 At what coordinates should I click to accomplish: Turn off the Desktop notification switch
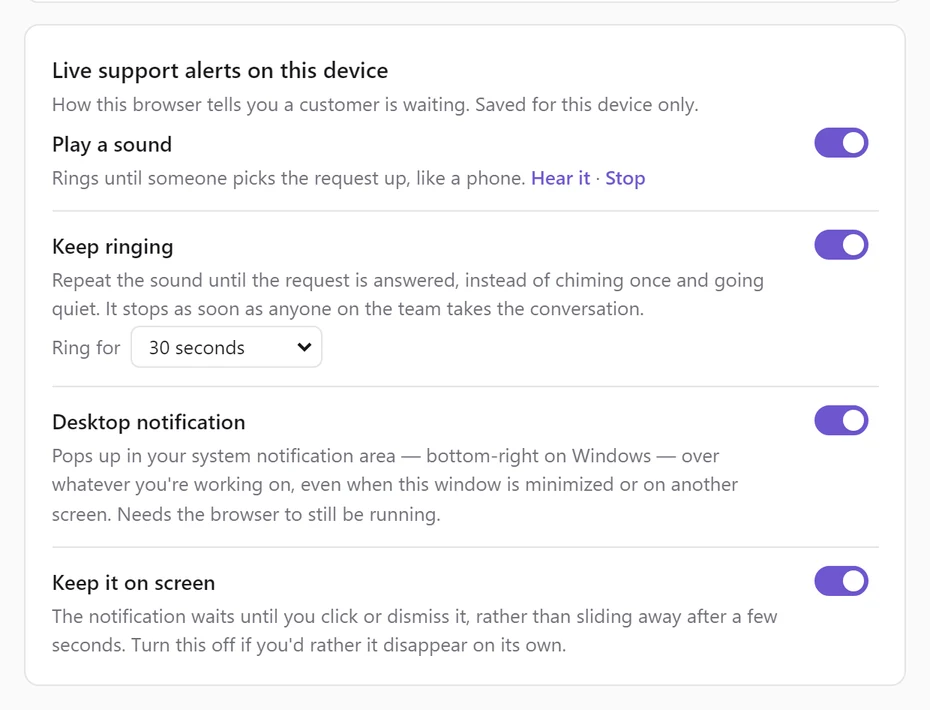pyautogui.click(x=841, y=421)
